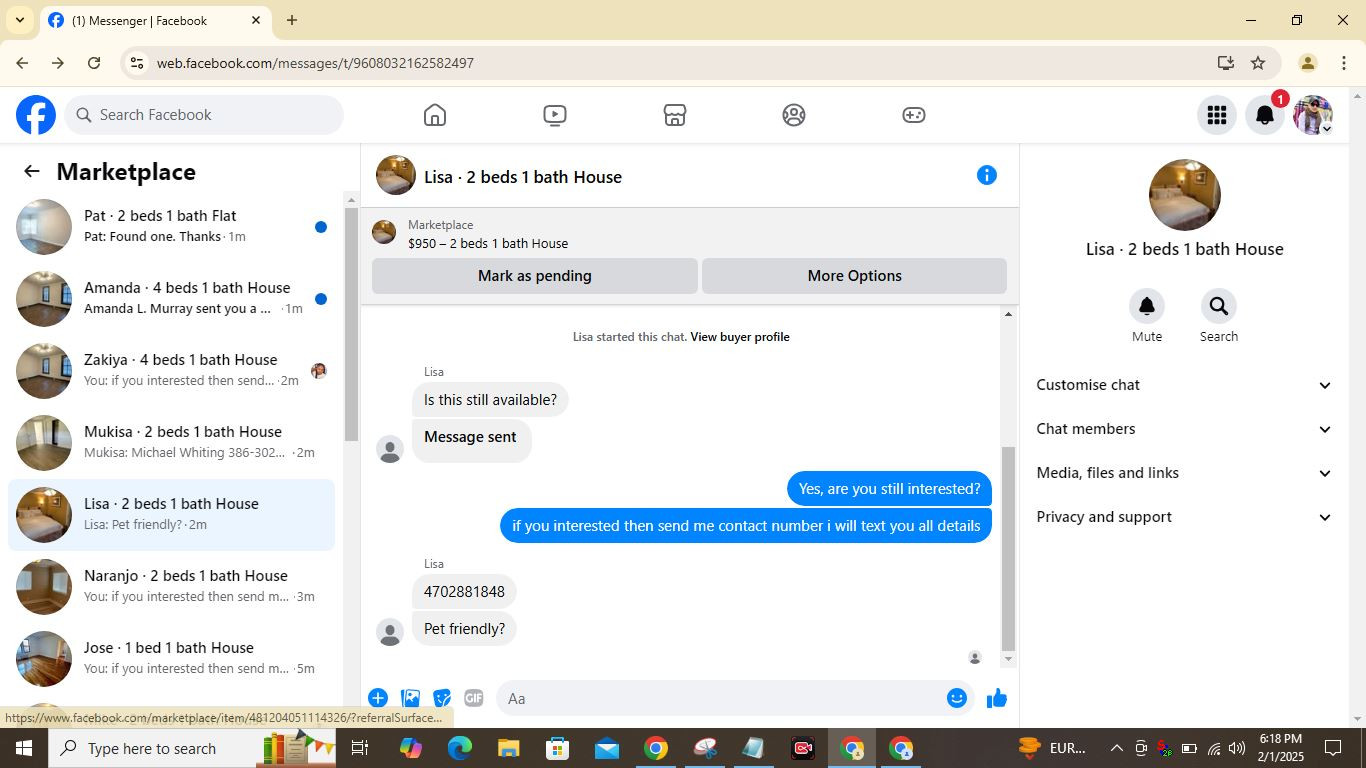Click More Options button
This screenshot has width=1366, height=768.
854,276
